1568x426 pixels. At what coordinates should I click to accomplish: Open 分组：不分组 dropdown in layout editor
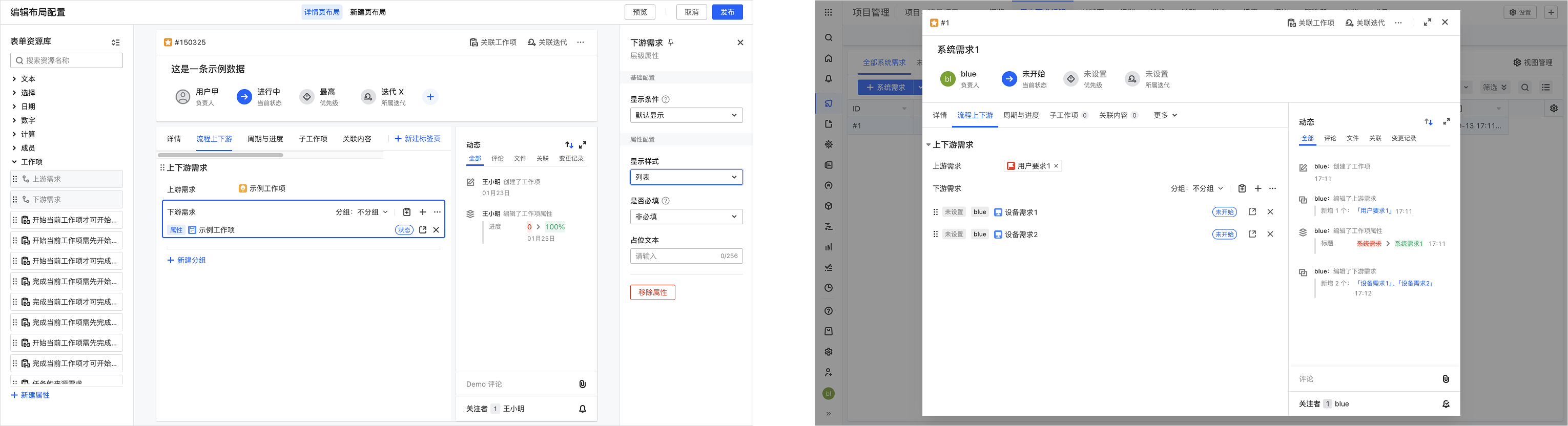(x=362, y=212)
